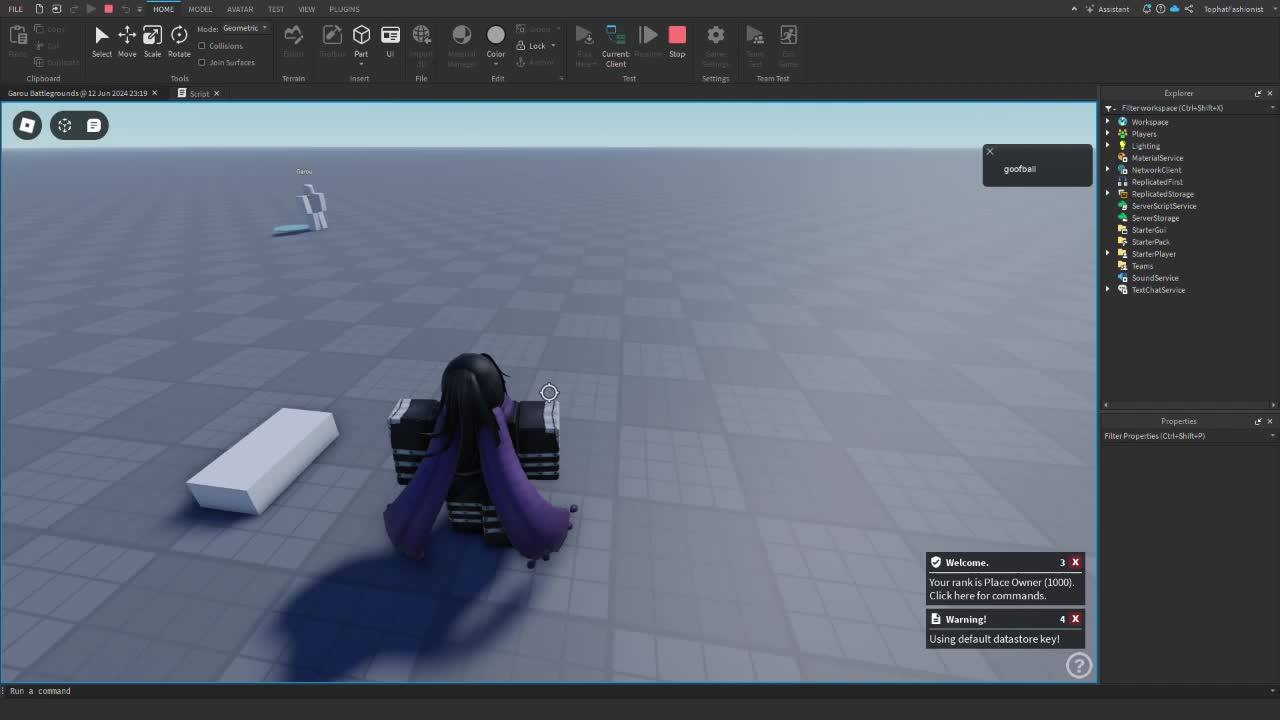Toggle the Collisions checkbox
Screen dimensions: 1280x720
click(202, 46)
